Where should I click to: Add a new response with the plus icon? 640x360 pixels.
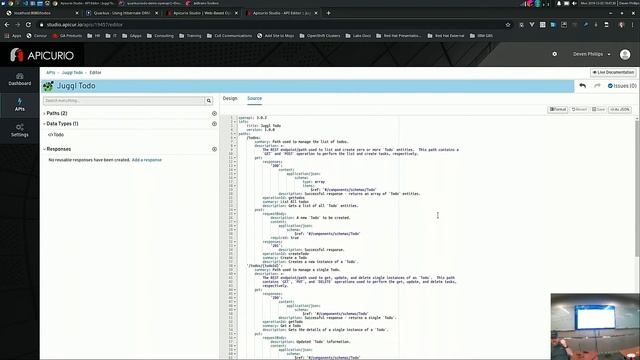point(214,149)
